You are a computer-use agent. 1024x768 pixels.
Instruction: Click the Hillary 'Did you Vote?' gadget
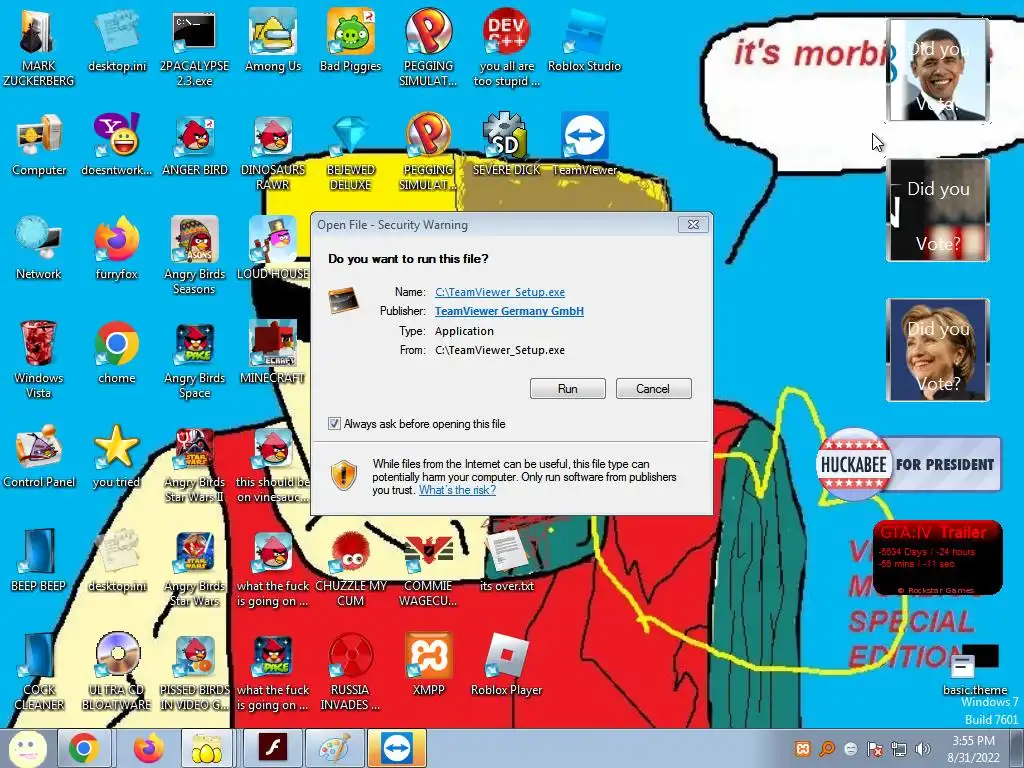click(937, 349)
